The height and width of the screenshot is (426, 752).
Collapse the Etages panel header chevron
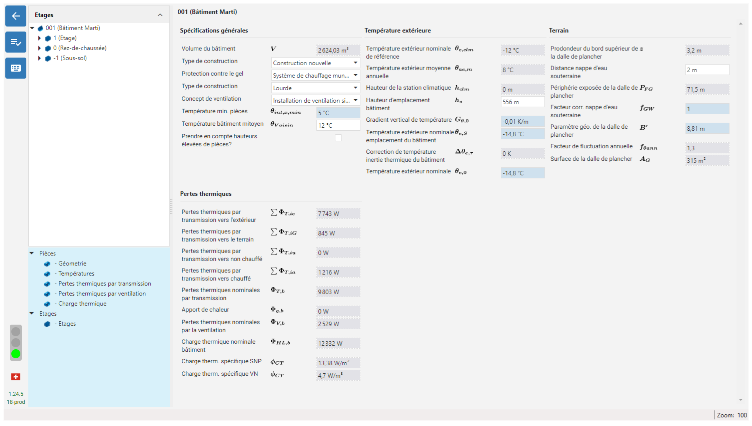click(160, 15)
